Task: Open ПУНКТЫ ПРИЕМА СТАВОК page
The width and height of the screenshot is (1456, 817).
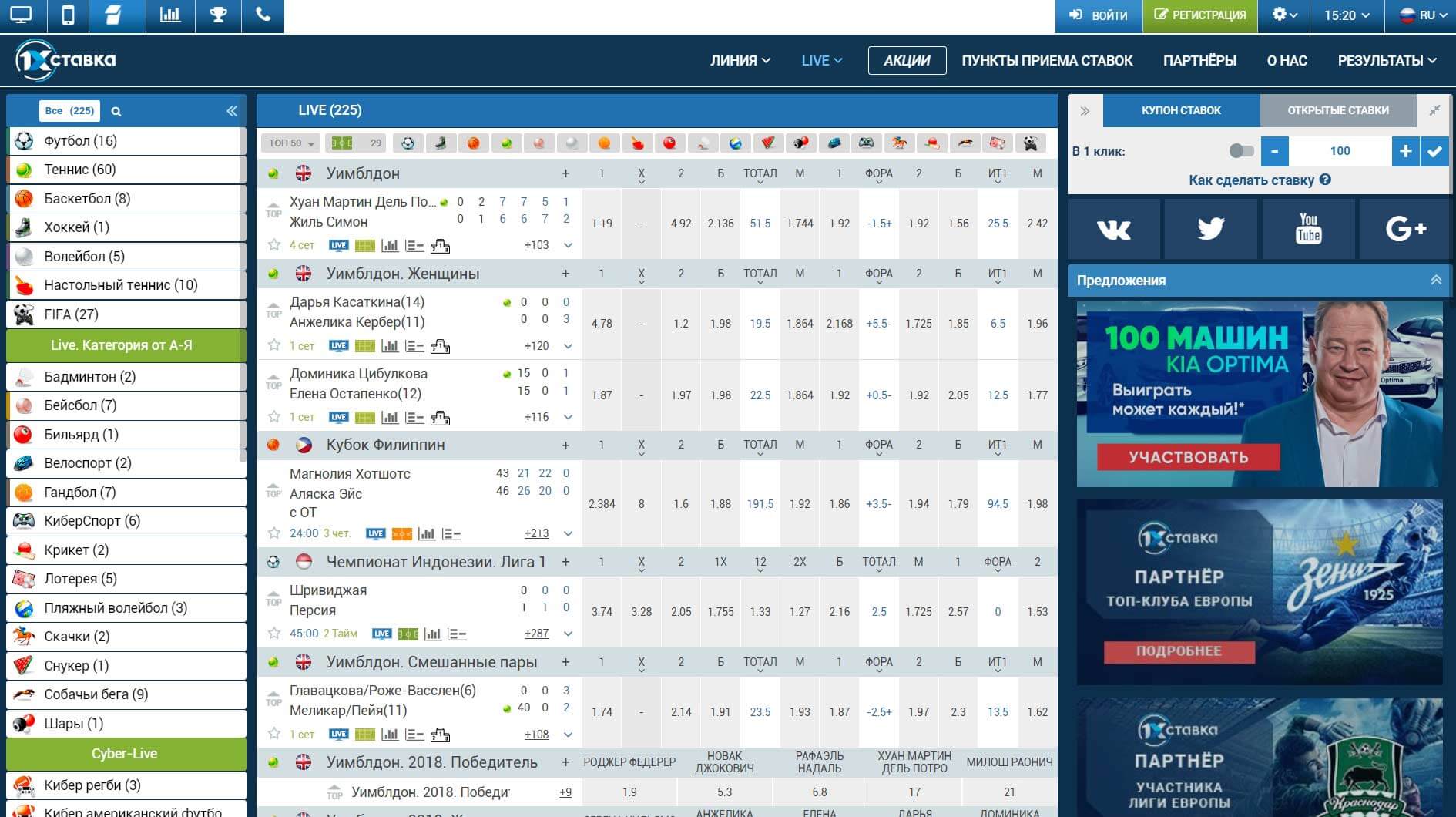Action: pyautogui.click(x=1047, y=61)
